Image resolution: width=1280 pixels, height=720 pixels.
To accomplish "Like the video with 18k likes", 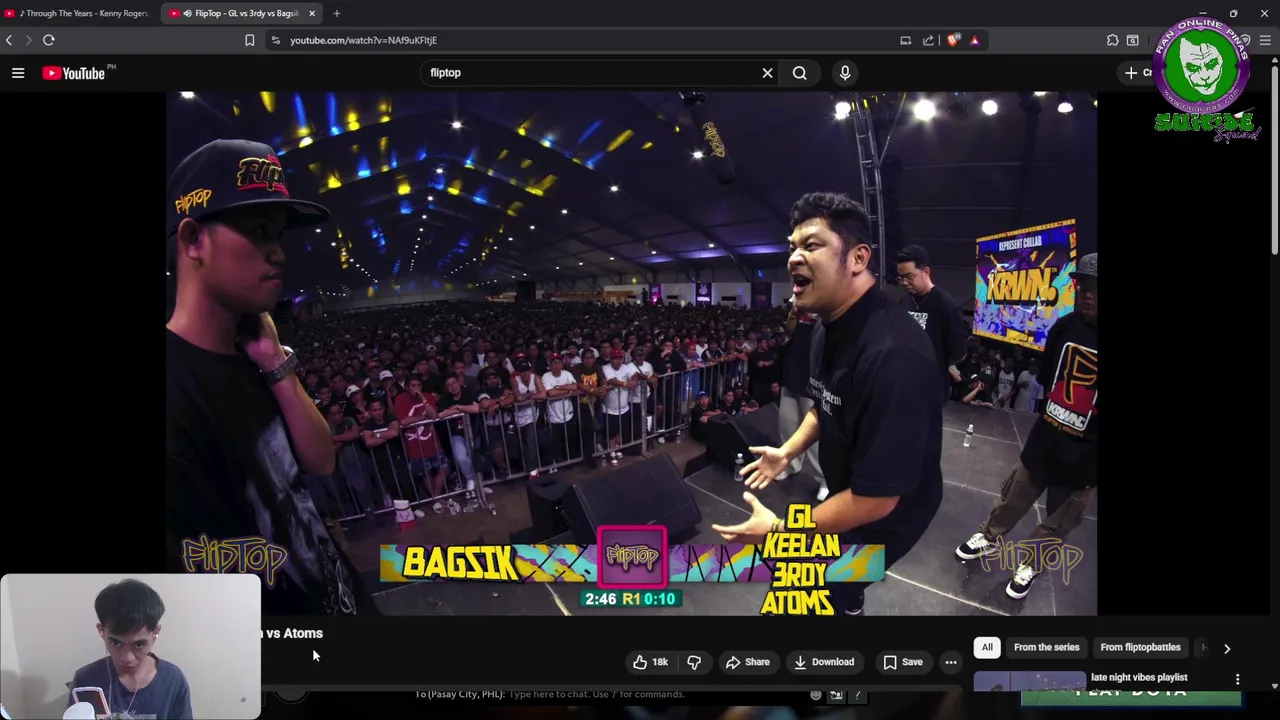I will click(x=650, y=662).
